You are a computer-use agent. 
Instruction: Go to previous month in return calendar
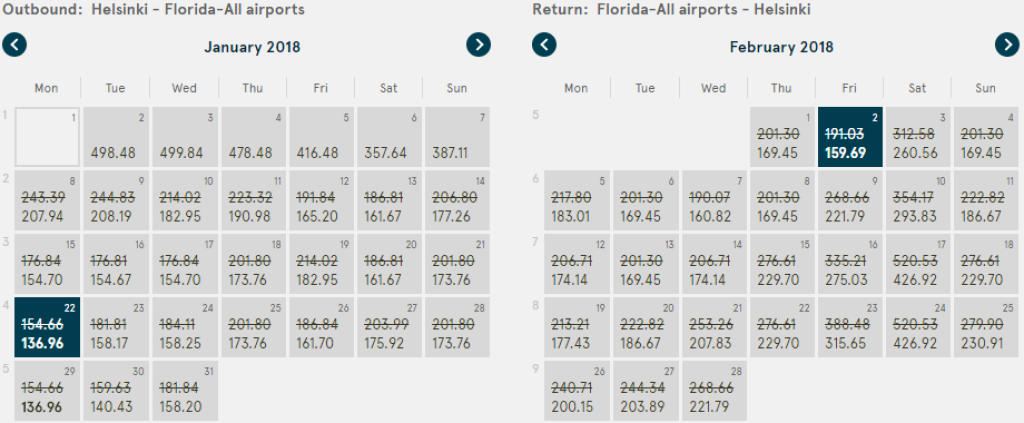543,45
